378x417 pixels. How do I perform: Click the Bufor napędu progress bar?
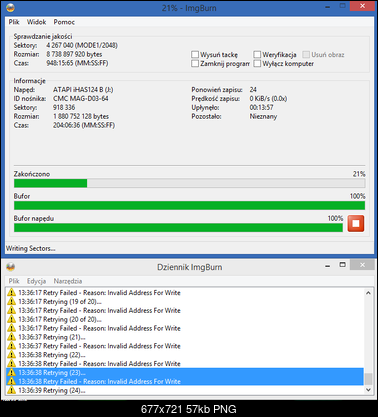[x=178, y=227]
